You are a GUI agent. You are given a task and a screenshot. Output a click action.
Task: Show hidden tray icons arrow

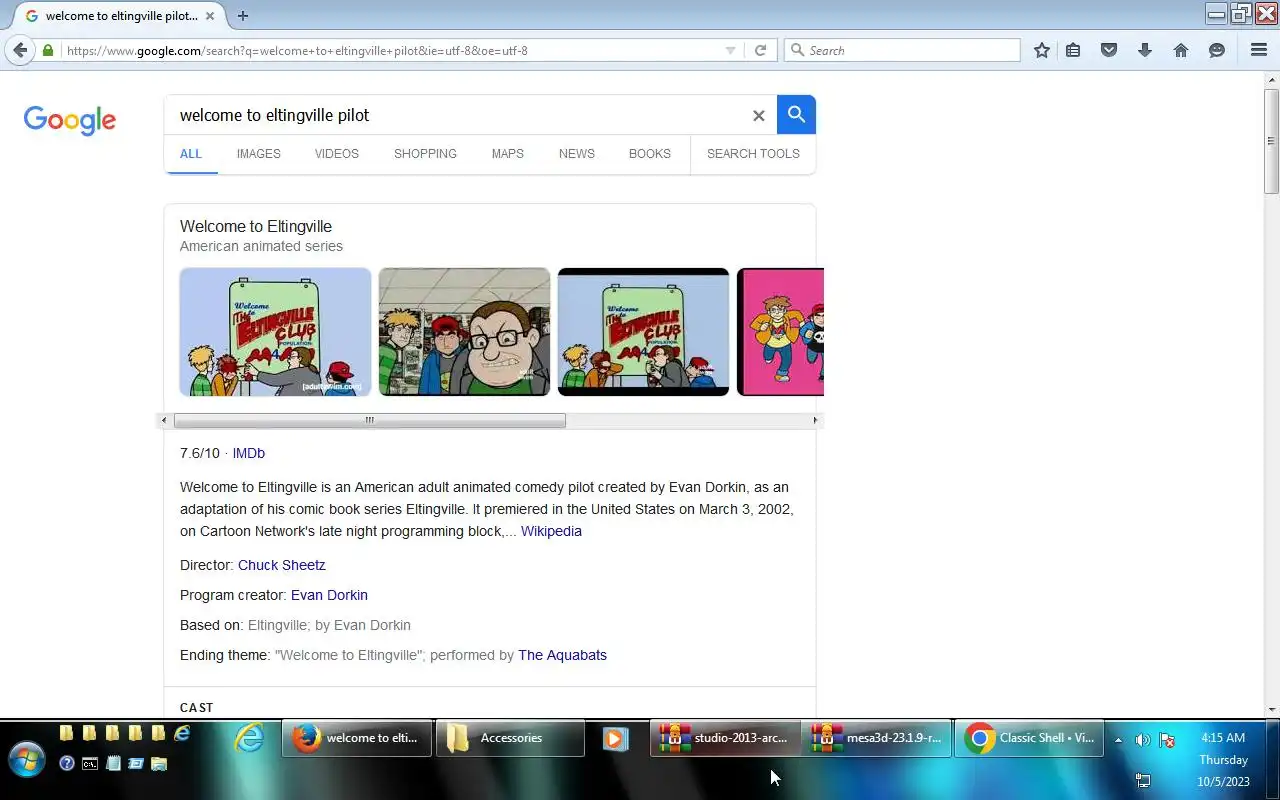(1118, 740)
